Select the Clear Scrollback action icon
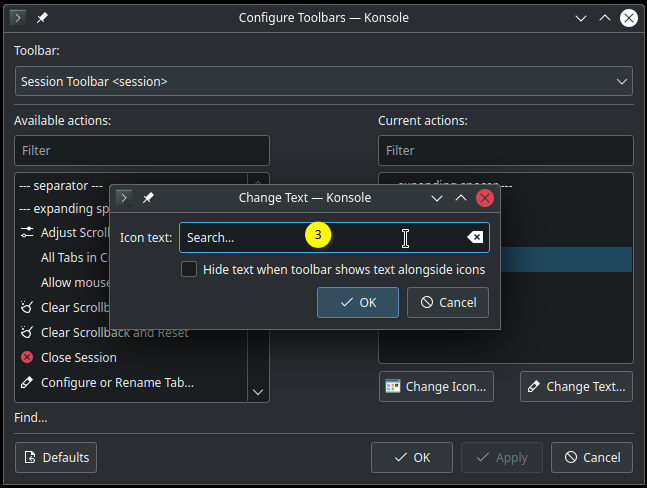Image resolution: width=647 pixels, height=488 pixels. pos(27,307)
